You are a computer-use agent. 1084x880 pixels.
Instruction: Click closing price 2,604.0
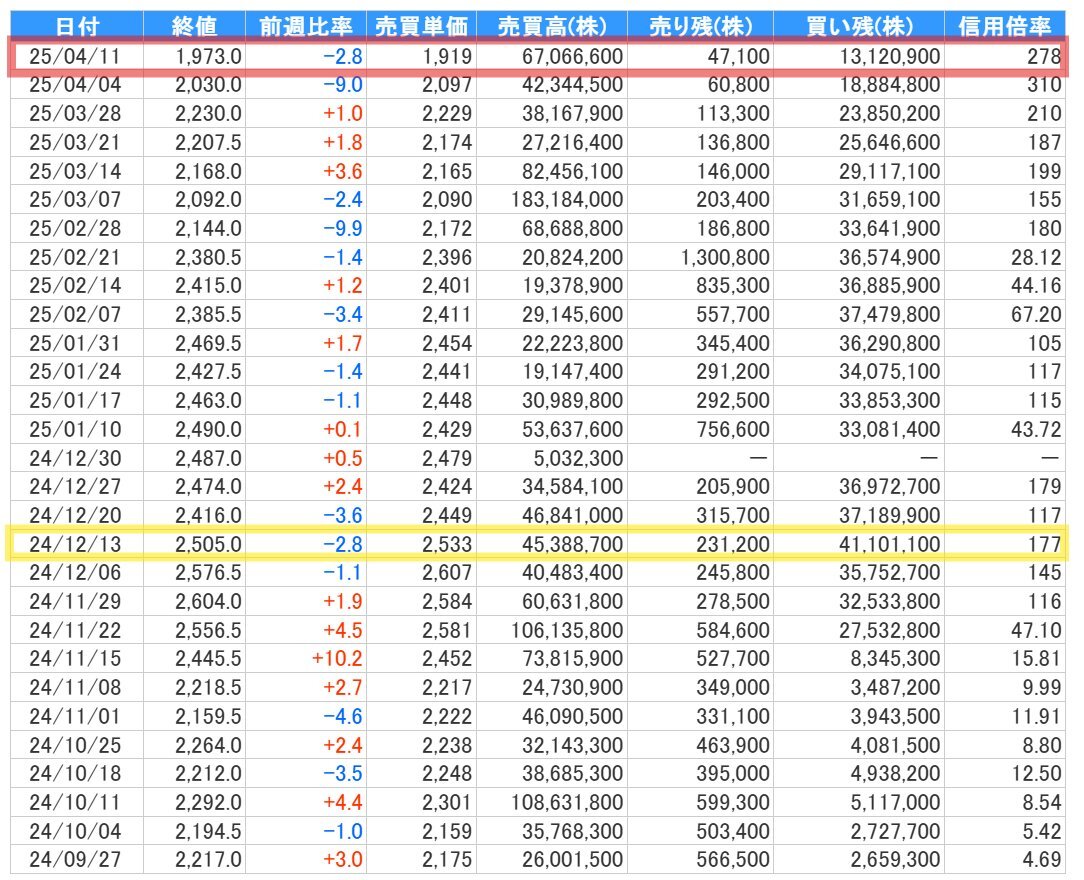[x=208, y=602]
